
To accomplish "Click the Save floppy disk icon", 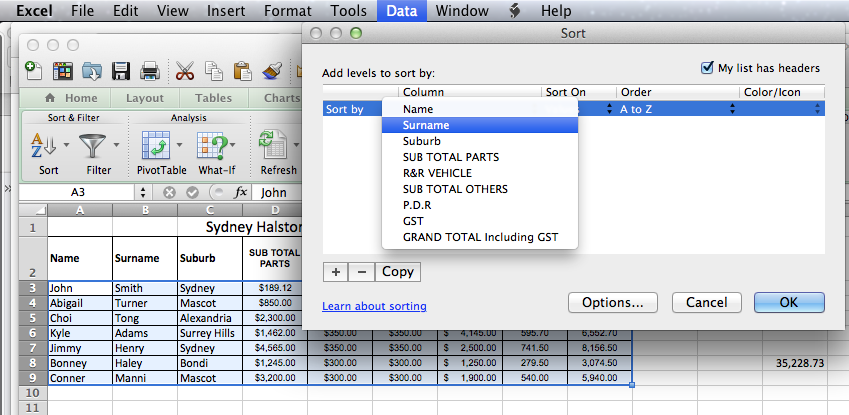I will [121, 71].
